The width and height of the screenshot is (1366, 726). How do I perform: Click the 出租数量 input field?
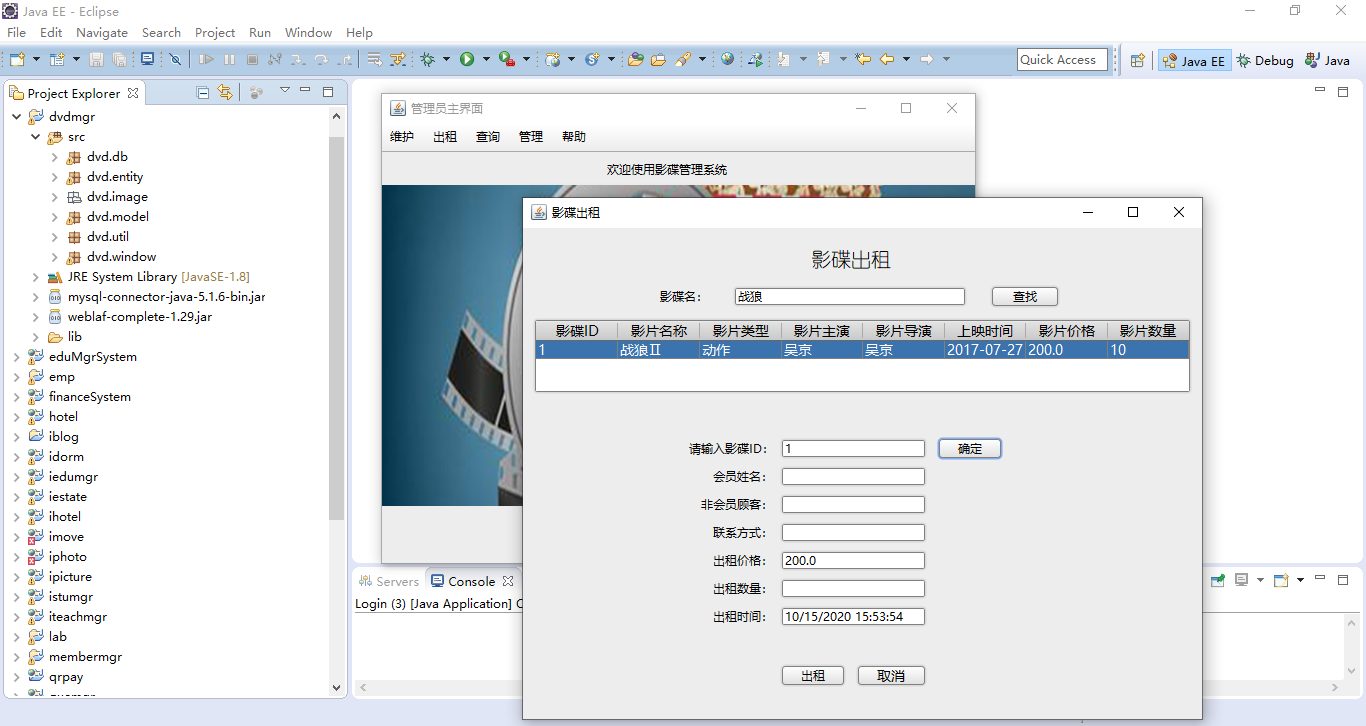[x=853, y=589]
